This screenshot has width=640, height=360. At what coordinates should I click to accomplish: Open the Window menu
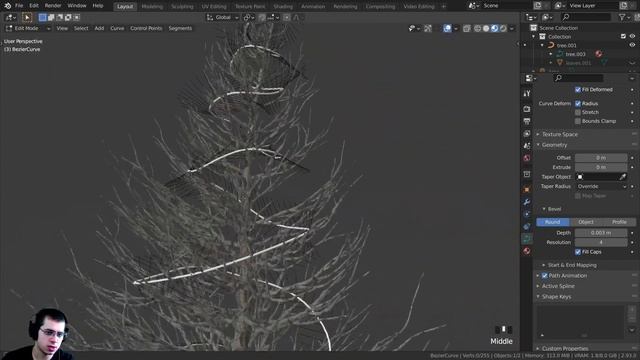(77, 6)
